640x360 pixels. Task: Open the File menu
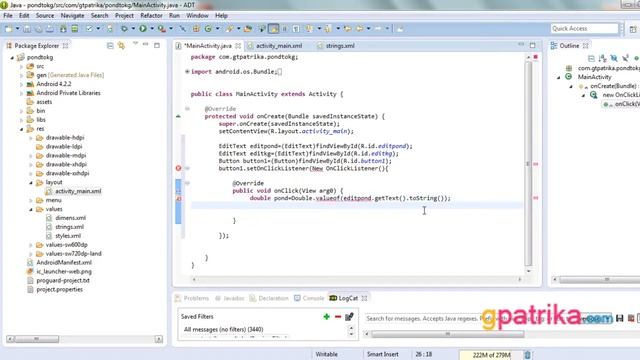point(8,16)
